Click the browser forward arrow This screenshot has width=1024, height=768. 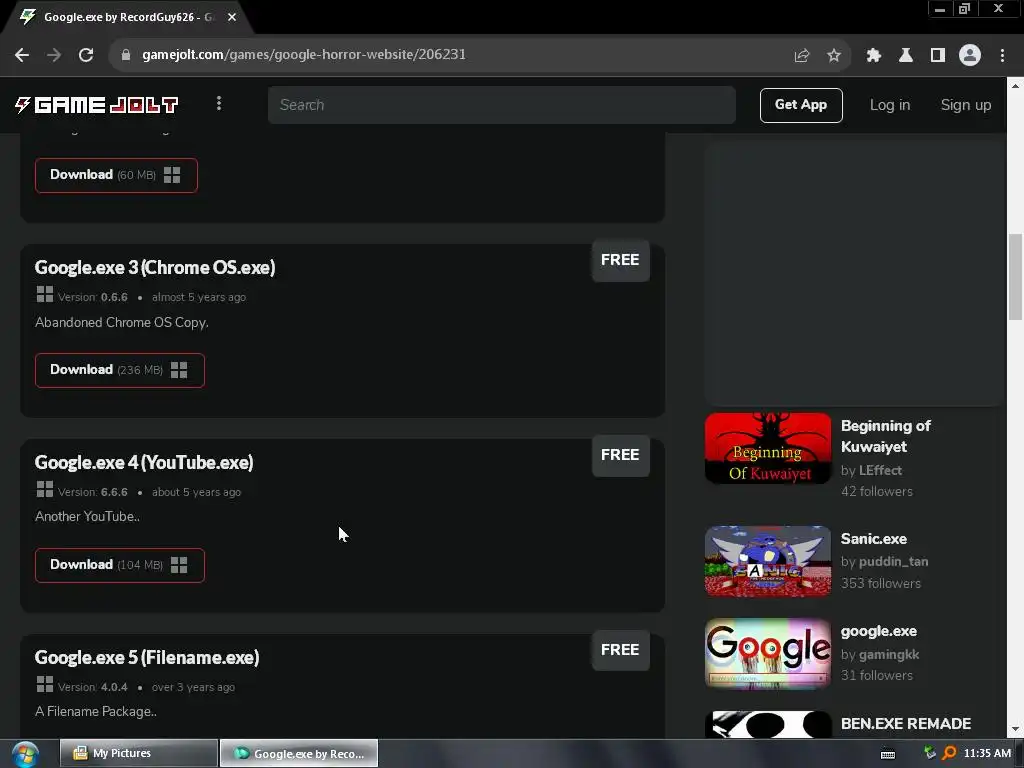[x=54, y=55]
